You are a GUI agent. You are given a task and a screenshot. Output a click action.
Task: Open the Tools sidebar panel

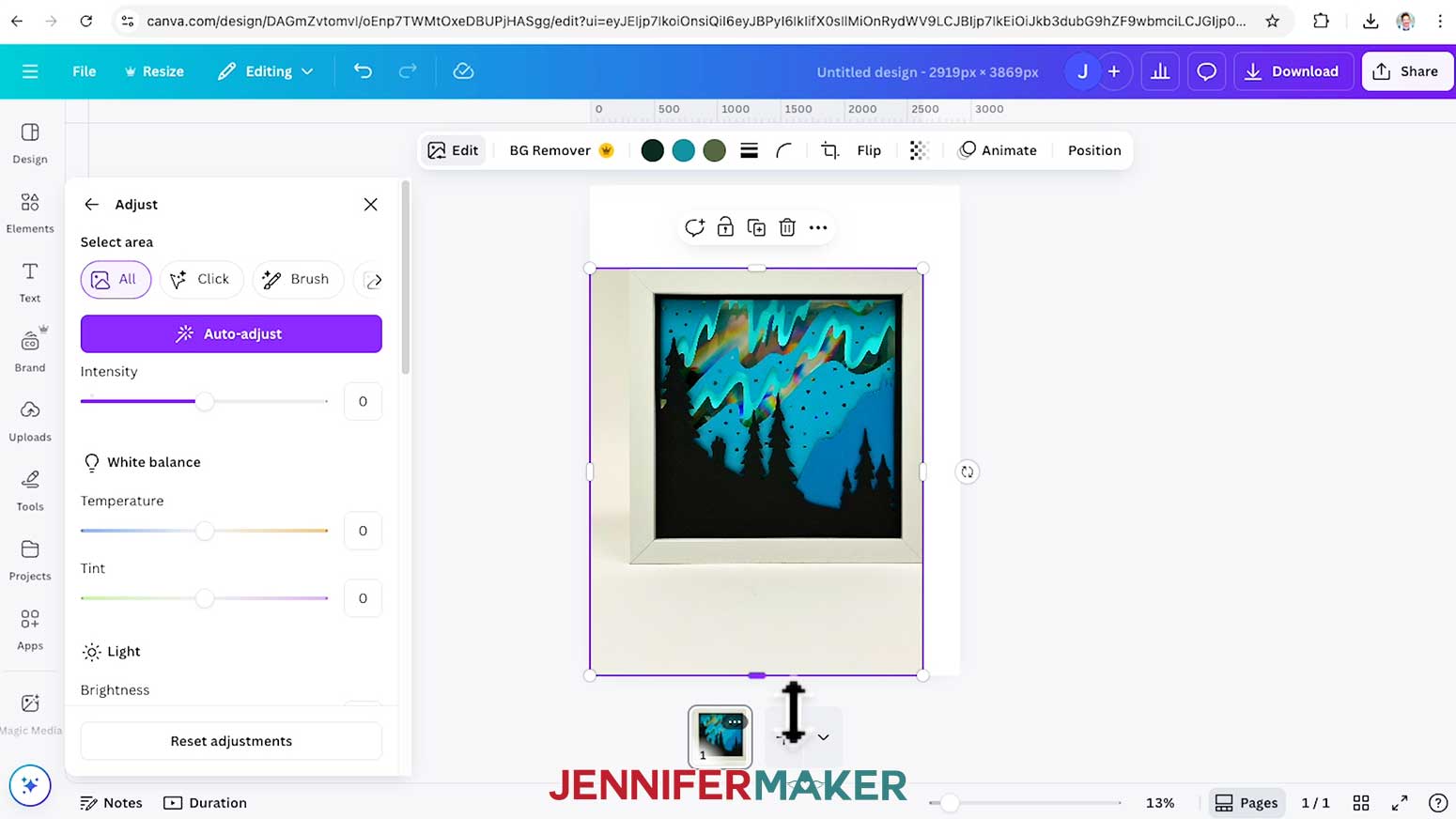(30, 491)
